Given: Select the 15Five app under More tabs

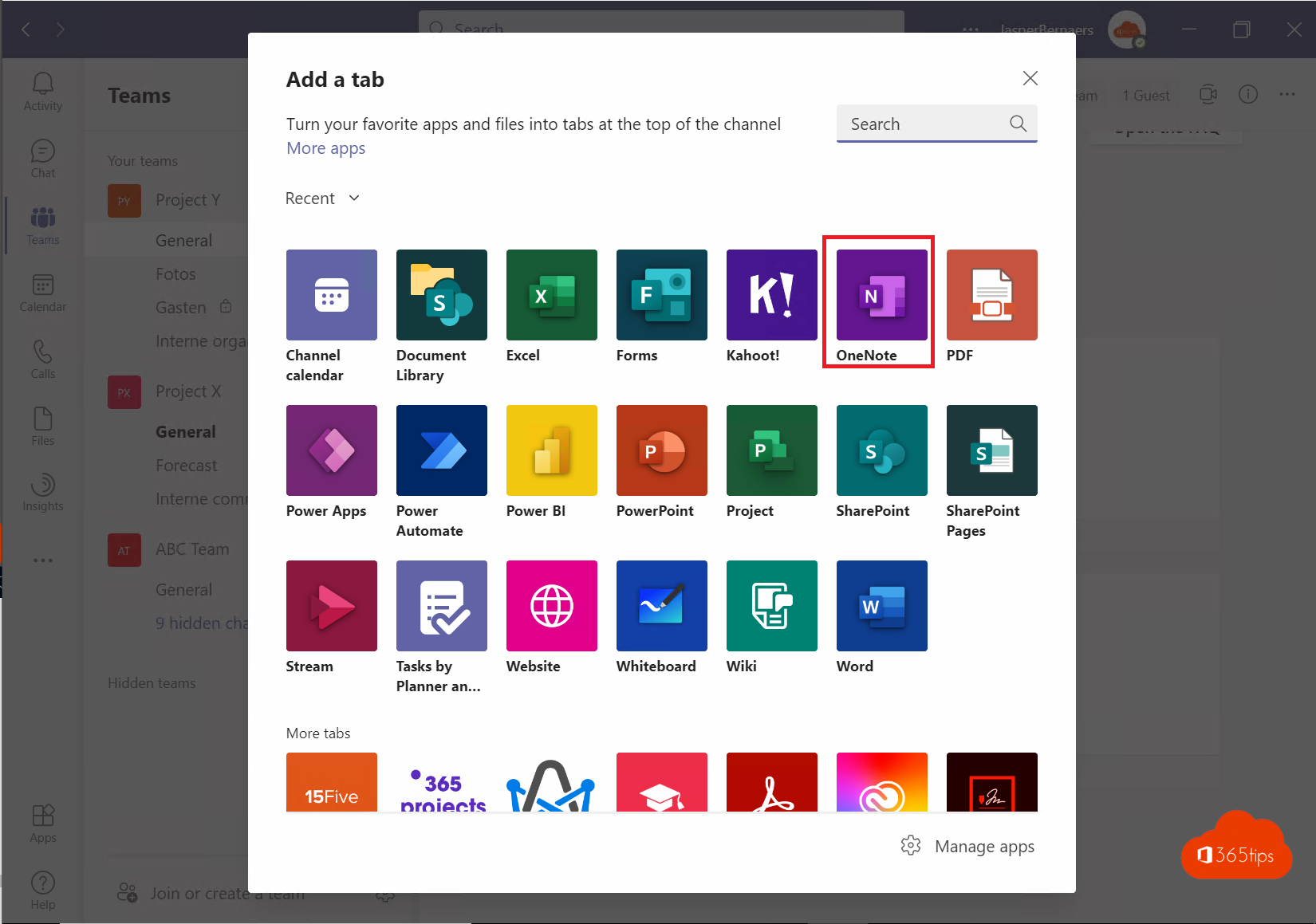Looking at the screenshot, I should click(331, 782).
